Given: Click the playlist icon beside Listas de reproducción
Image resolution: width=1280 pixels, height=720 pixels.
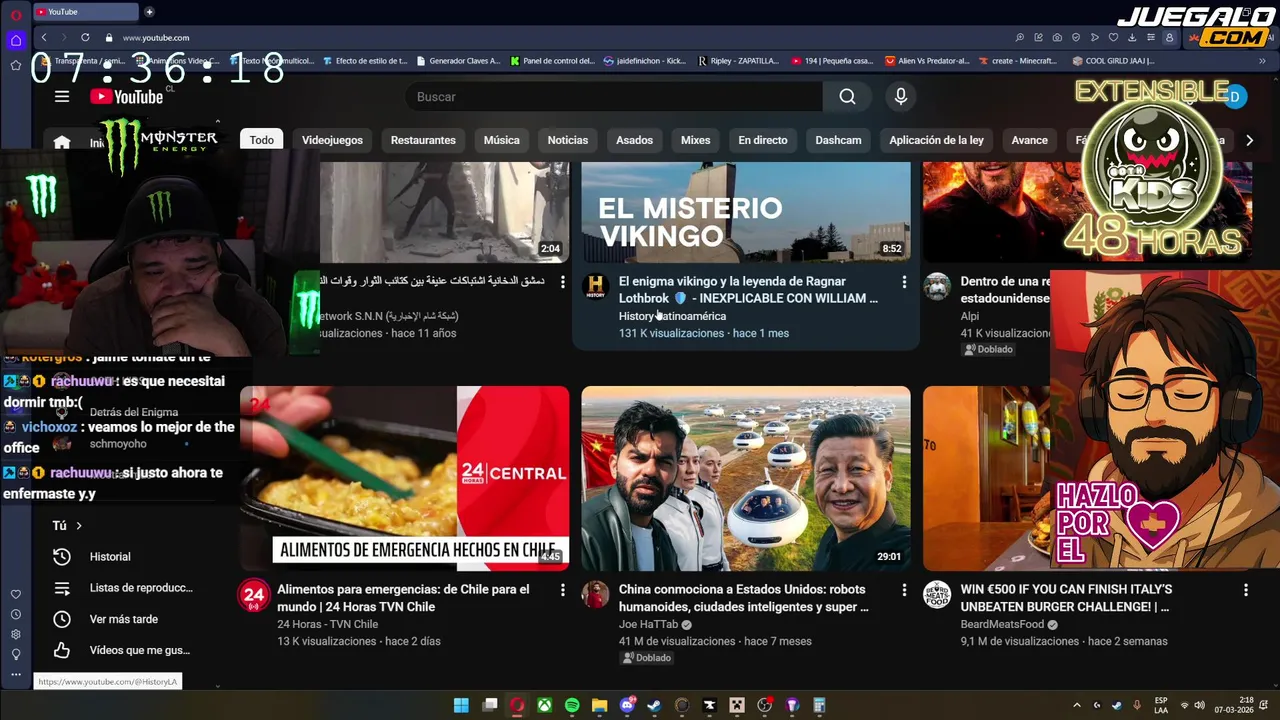Looking at the screenshot, I should pos(62,588).
